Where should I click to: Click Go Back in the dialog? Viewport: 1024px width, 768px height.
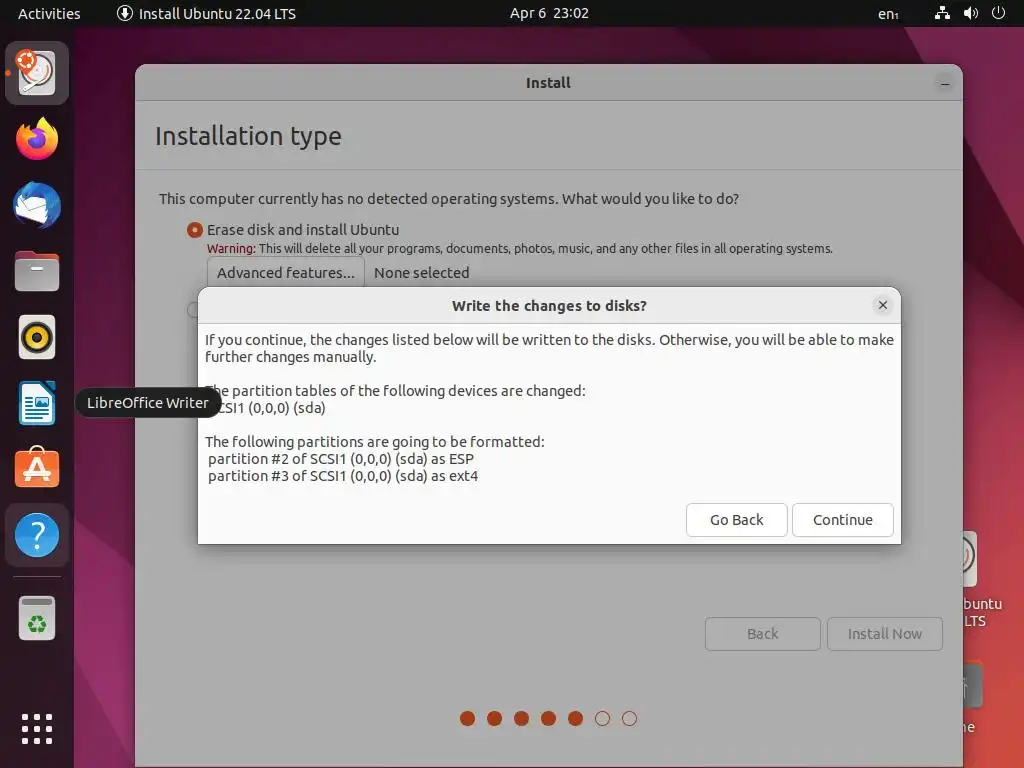737,520
